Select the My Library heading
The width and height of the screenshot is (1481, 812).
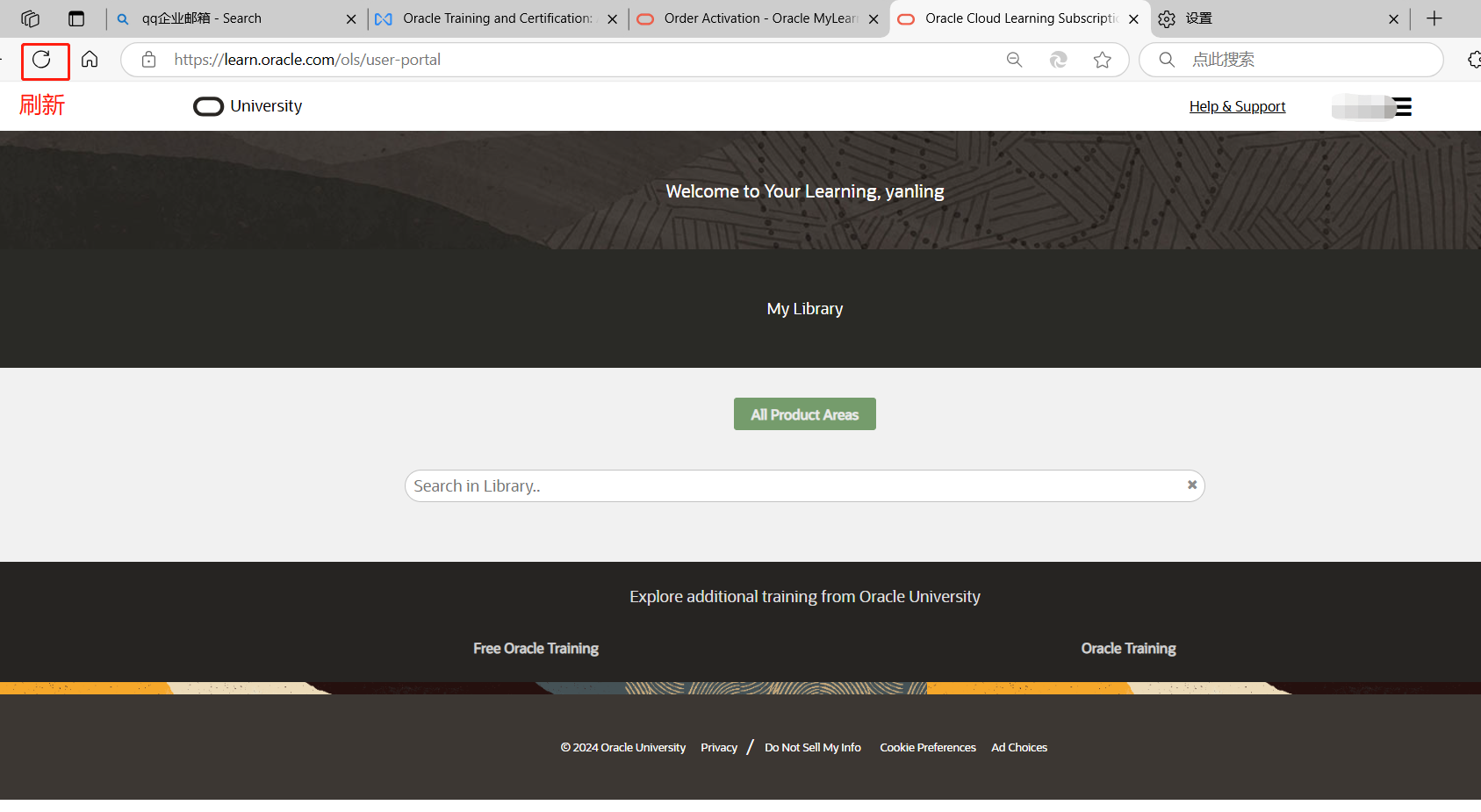[805, 309]
